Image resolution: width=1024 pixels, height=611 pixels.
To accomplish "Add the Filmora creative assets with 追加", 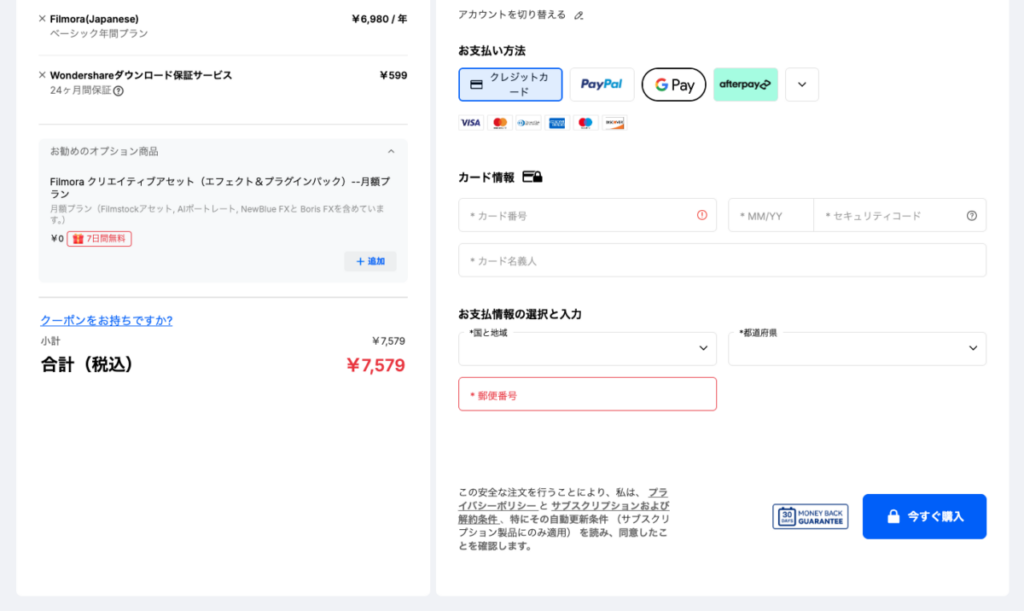I will pos(370,260).
